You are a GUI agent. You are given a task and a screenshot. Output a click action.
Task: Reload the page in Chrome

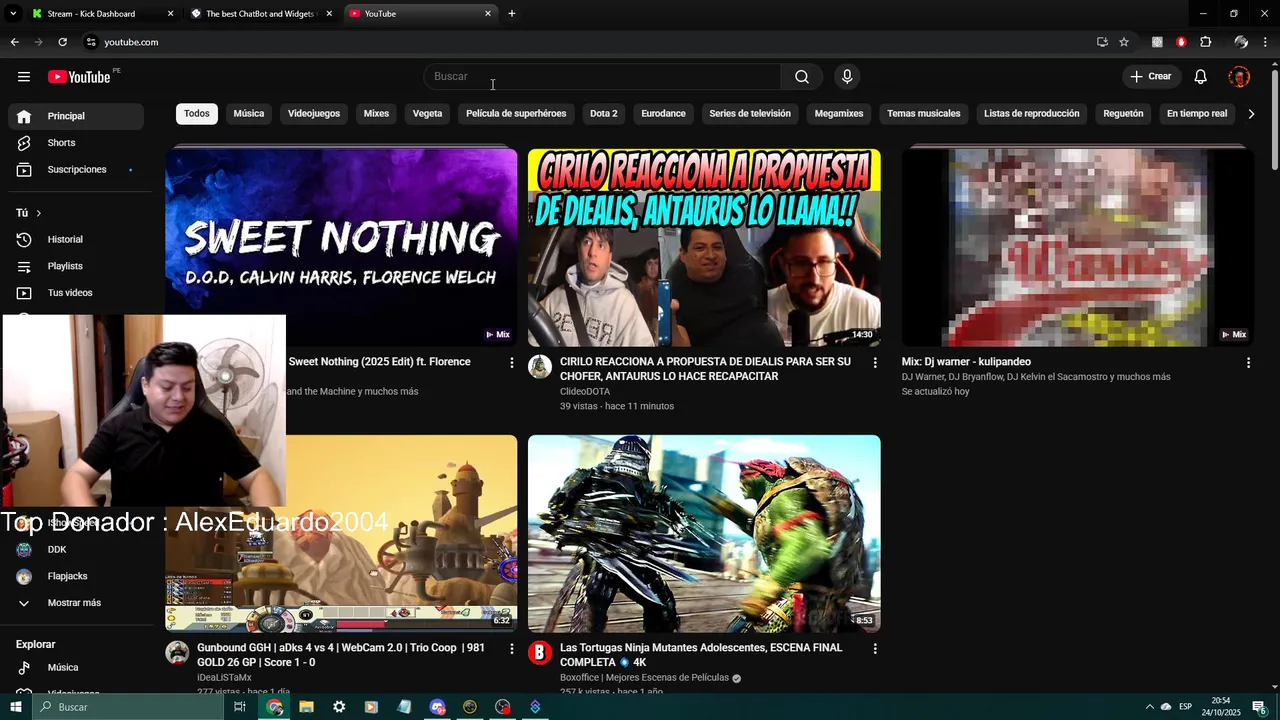pos(62,42)
